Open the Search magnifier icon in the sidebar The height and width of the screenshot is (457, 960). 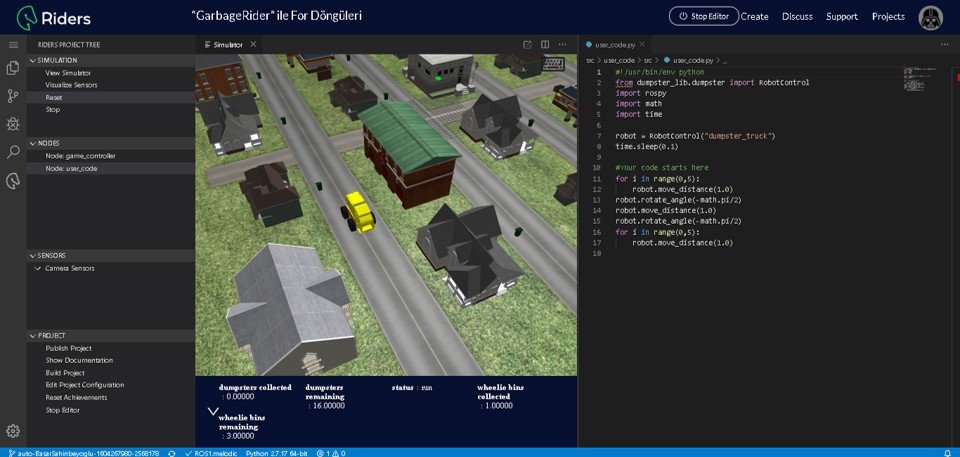coord(13,153)
